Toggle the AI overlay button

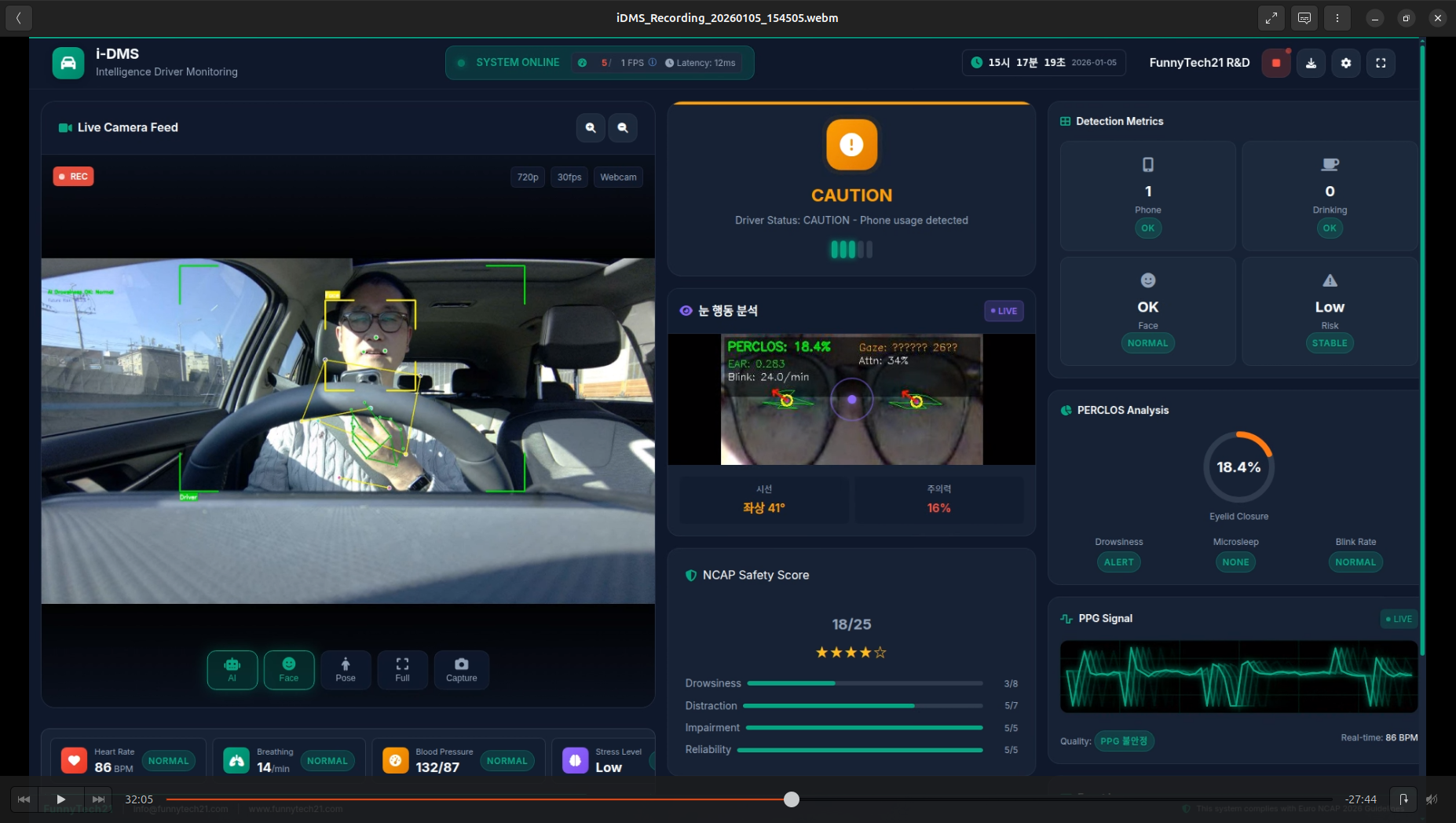(232, 670)
